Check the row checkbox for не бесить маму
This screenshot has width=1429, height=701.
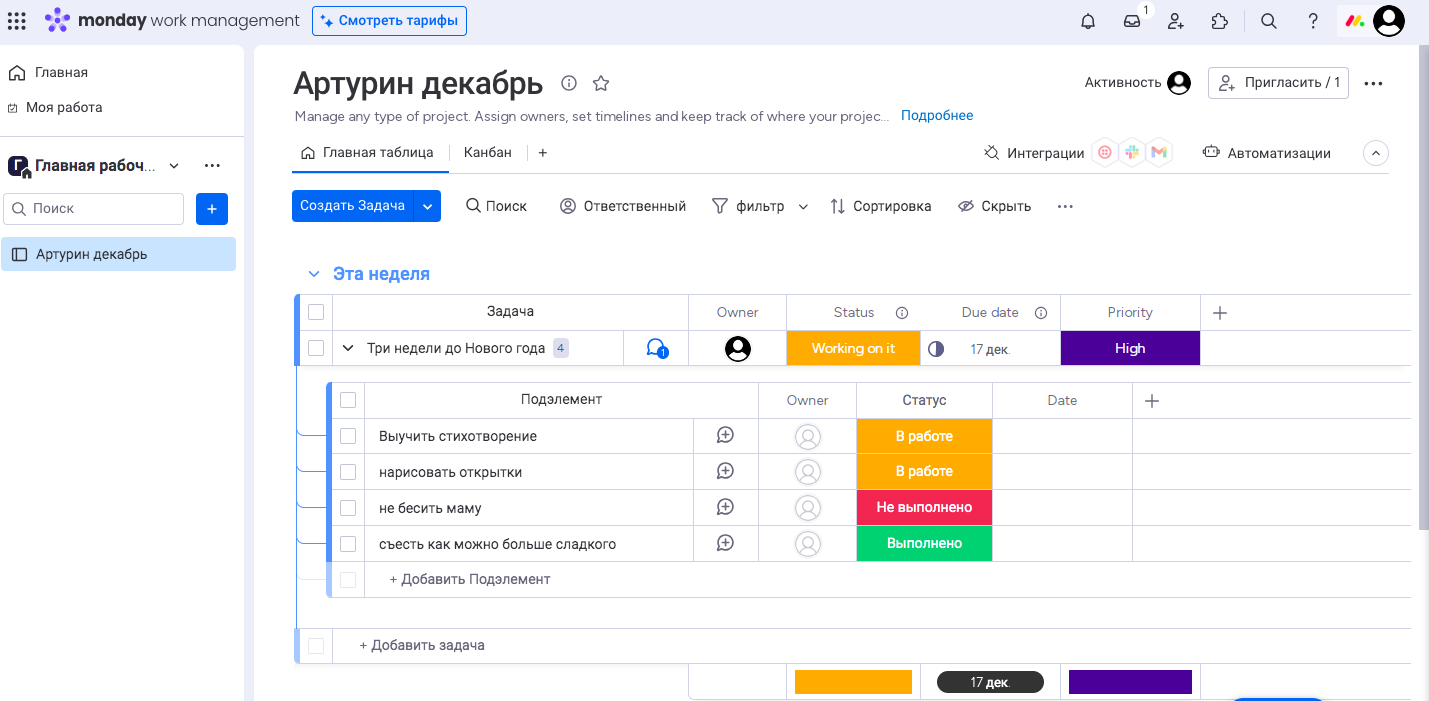point(347,507)
